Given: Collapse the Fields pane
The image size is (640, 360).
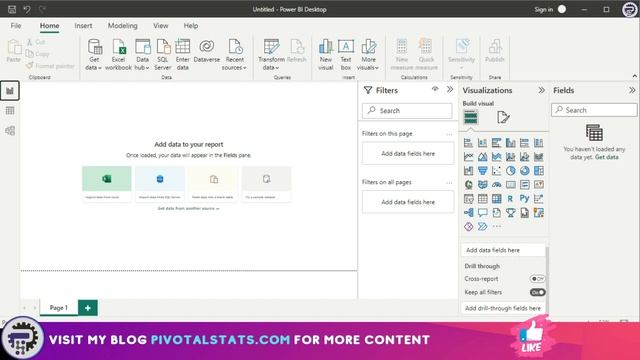Looking at the screenshot, I should click(x=632, y=90).
